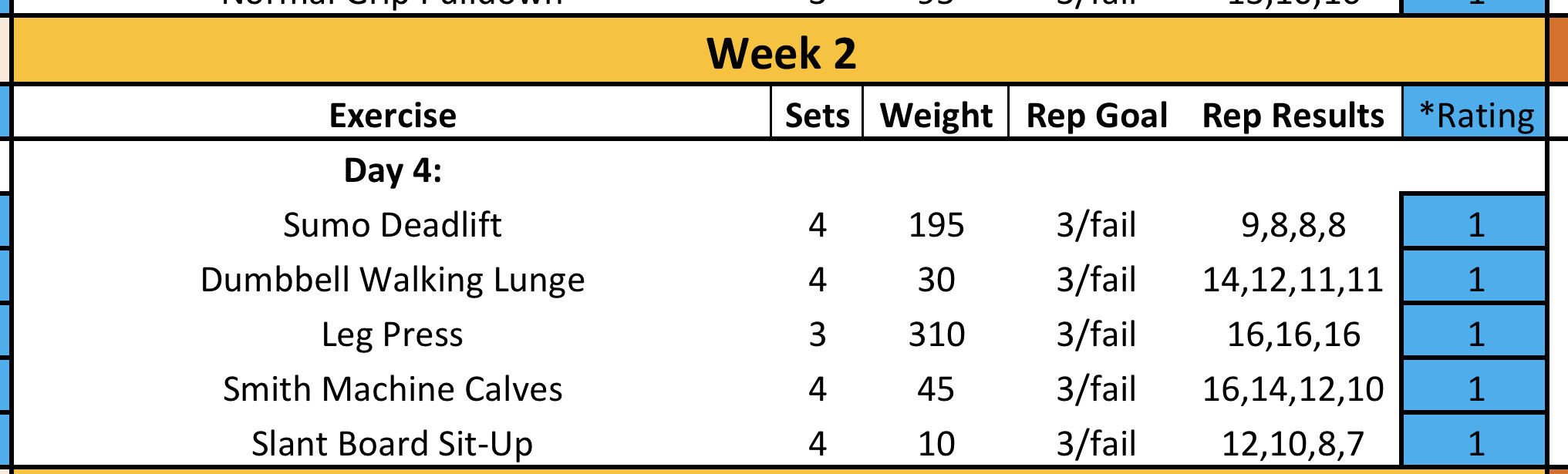Screen dimensions: 1568x474
Task: Click rep results cell 16,14,12,10
Action: click(1293, 389)
